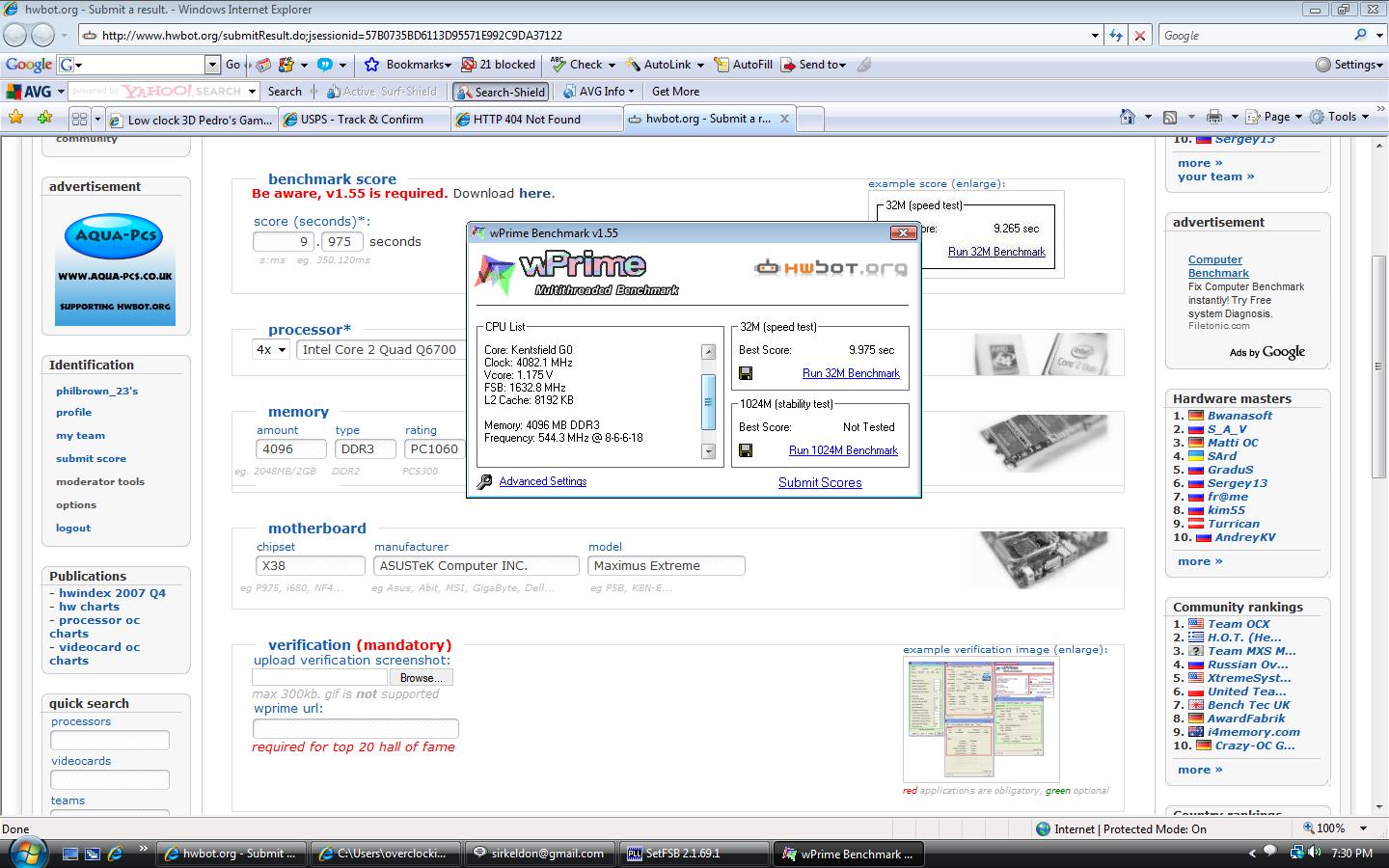Image resolution: width=1389 pixels, height=868 pixels.
Task: Click Team OCX in Community rankings
Action: coord(1239,624)
